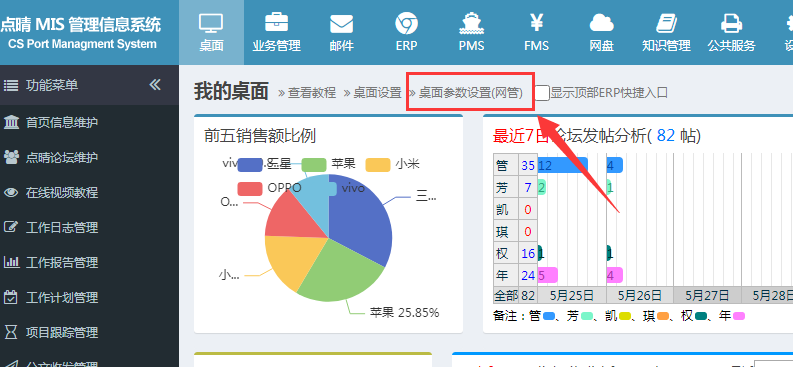Collapse the 功能菜单 sidebar with chevron
The image size is (793, 367).
pyautogui.click(x=155, y=84)
